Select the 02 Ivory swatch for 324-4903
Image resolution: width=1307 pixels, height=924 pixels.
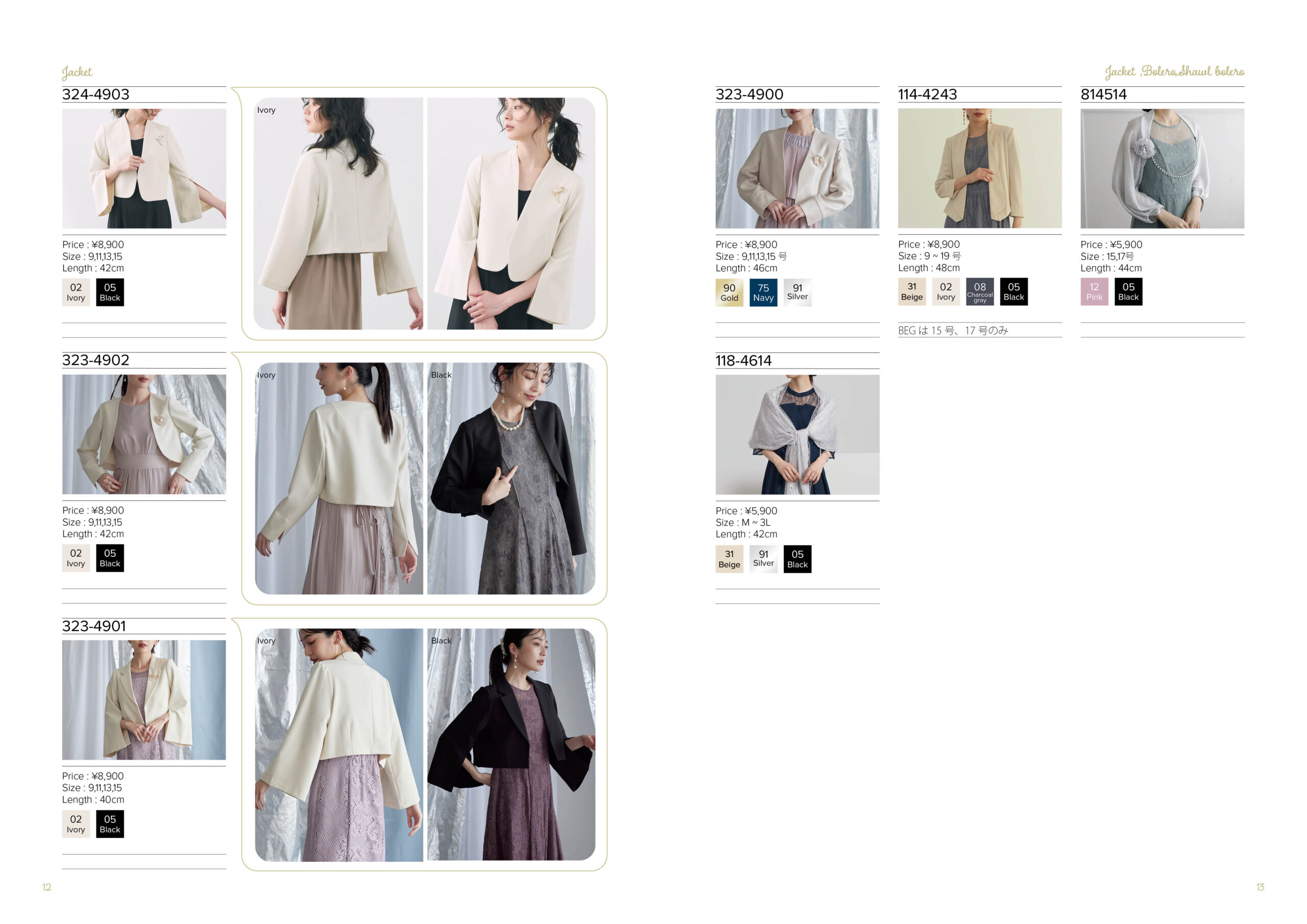[x=76, y=292]
